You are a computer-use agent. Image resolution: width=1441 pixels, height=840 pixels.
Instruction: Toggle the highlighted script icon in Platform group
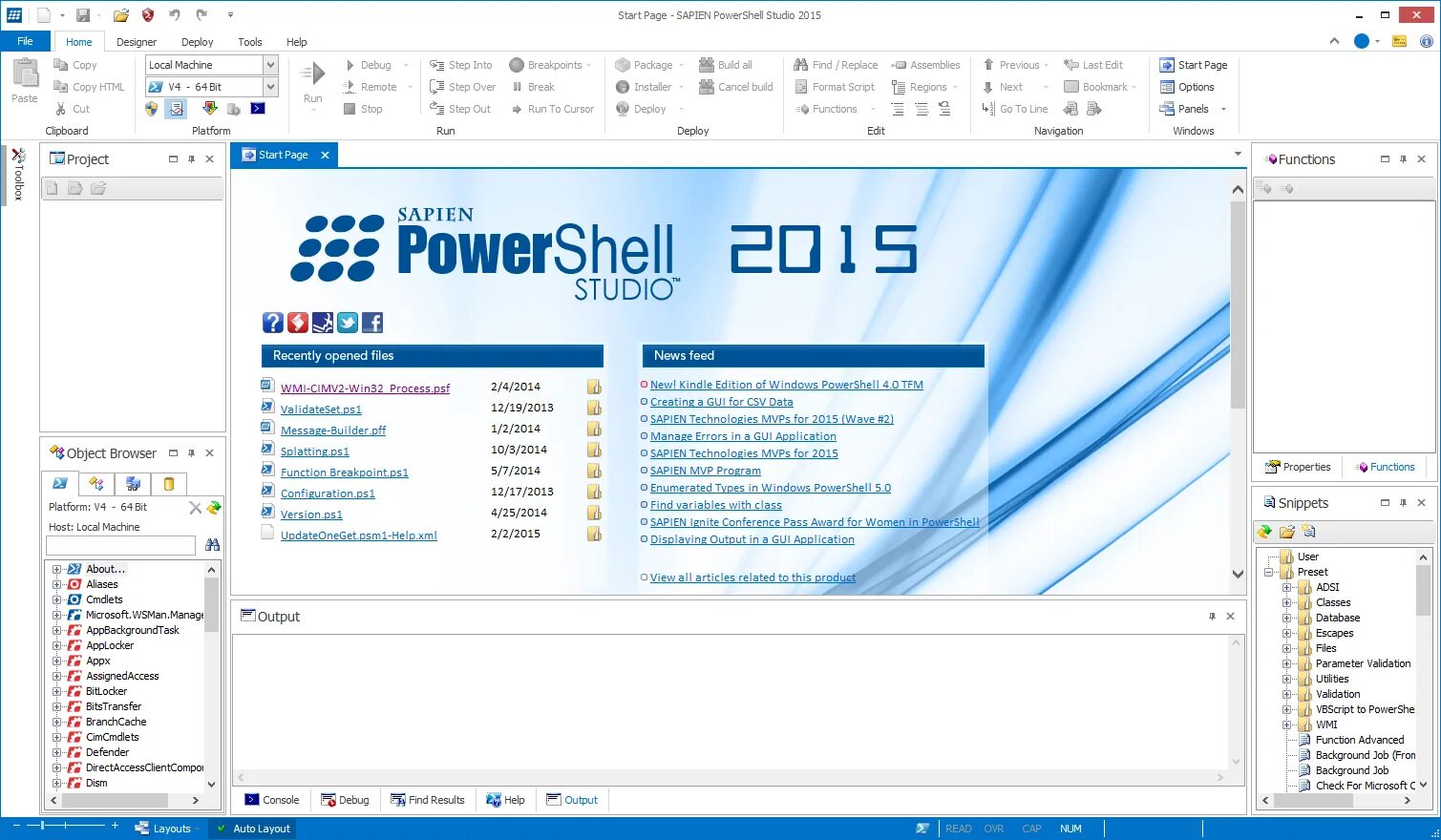176,109
